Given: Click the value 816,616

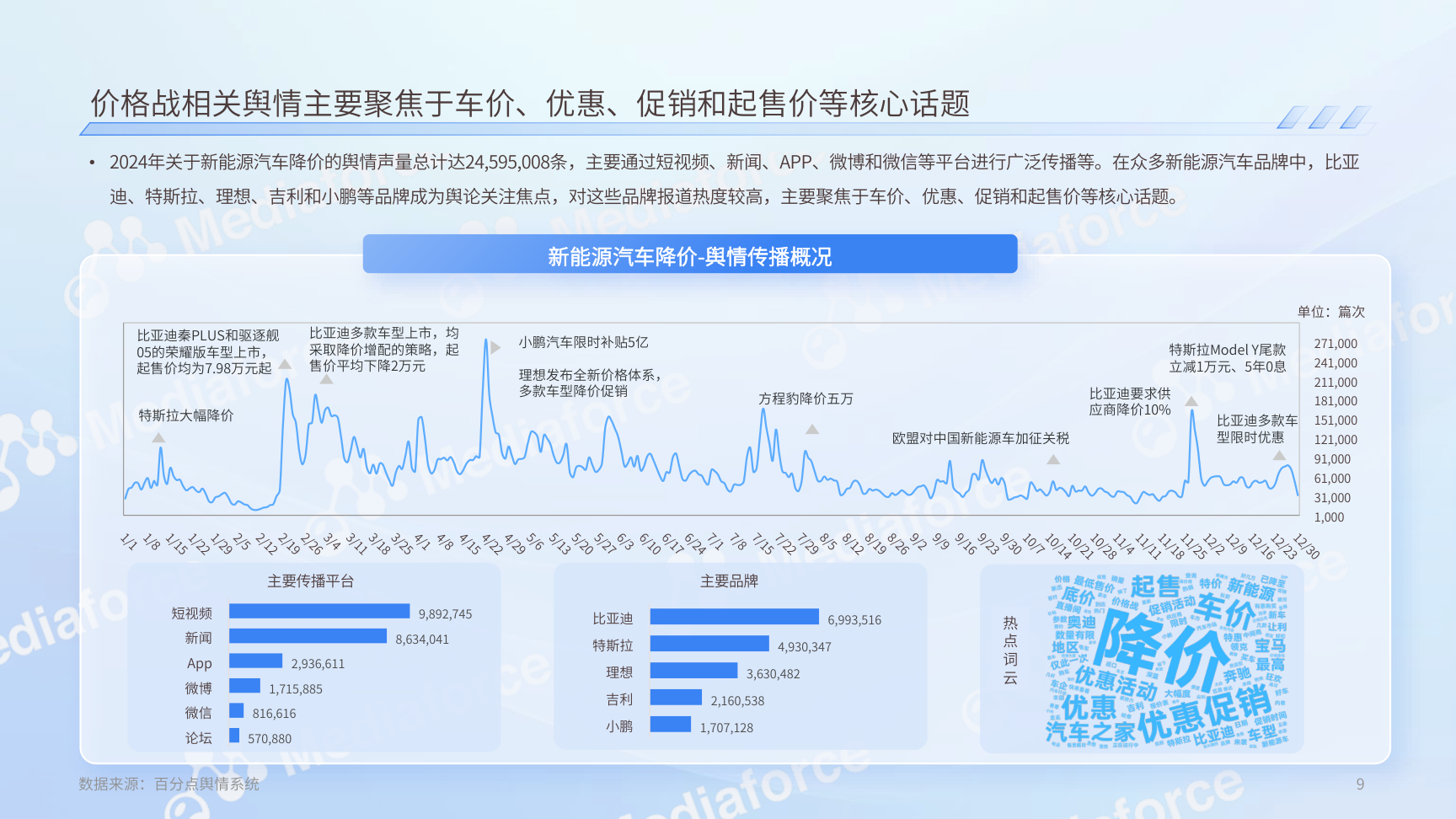Looking at the screenshot, I should pyautogui.click(x=274, y=714).
